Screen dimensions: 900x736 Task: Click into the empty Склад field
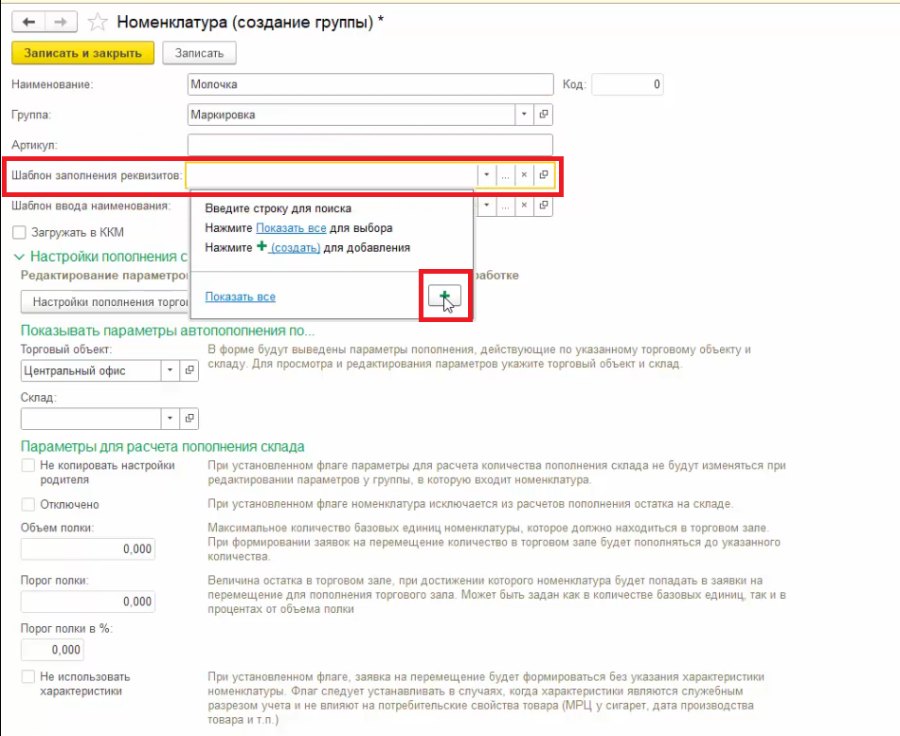91,419
